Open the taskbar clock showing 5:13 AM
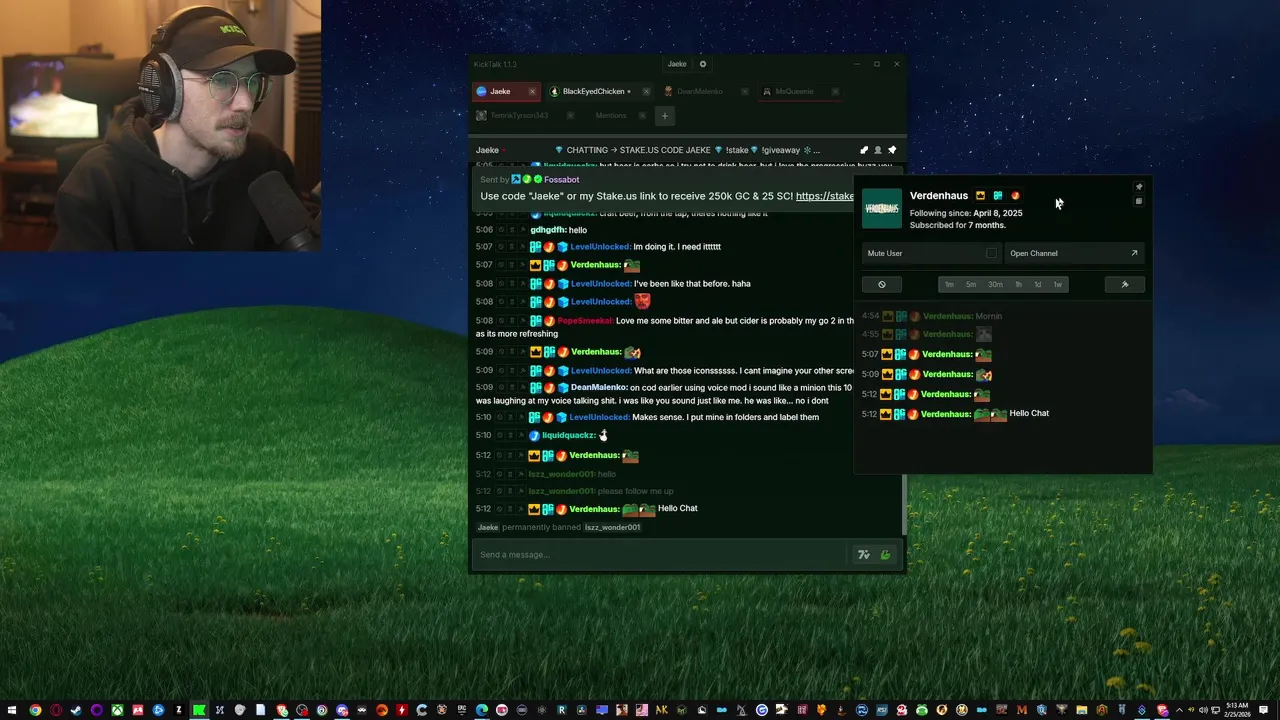1280x720 pixels. (x=1237, y=710)
